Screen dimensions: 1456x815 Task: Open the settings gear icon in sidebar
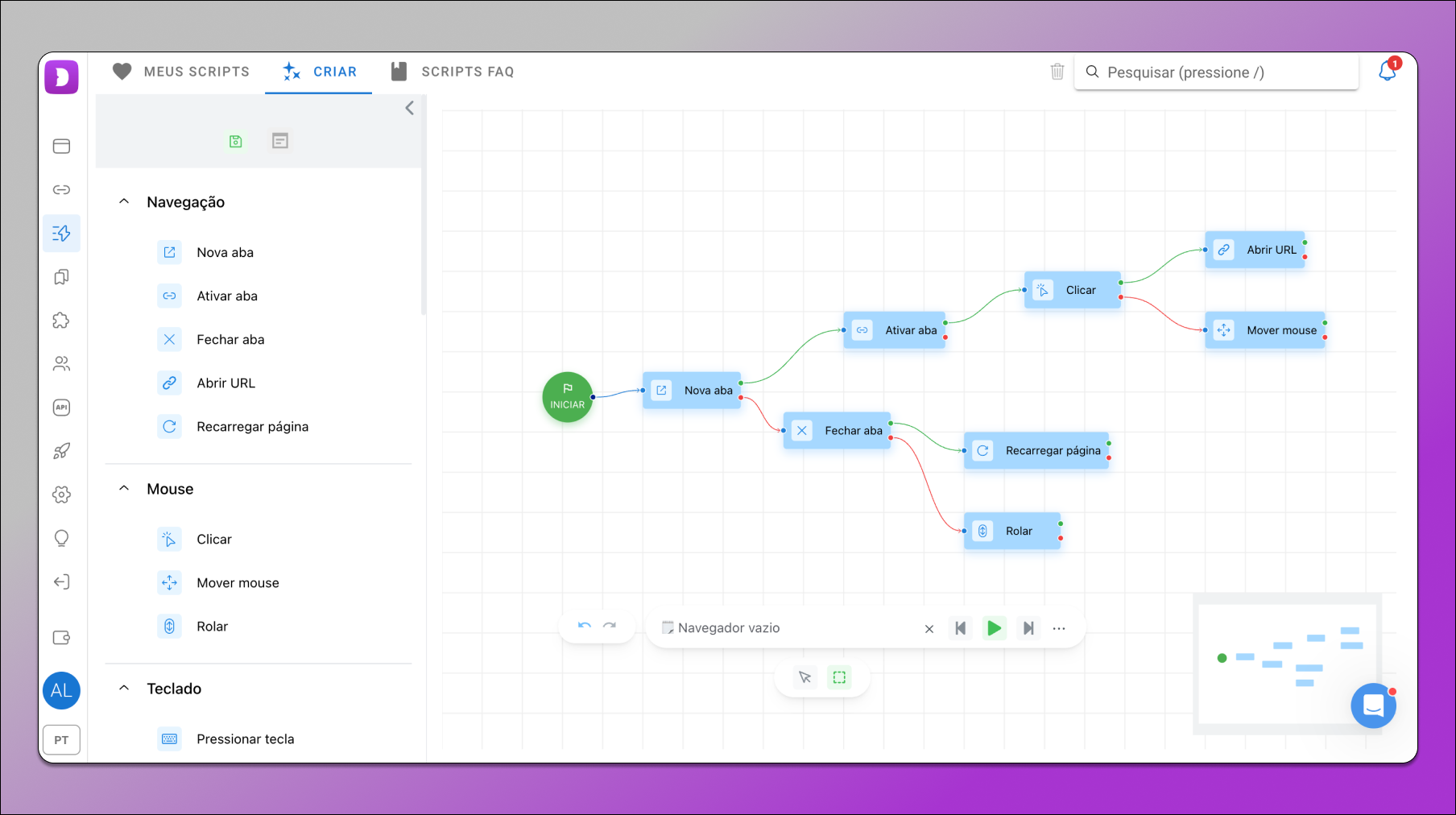tap(61, 494)
